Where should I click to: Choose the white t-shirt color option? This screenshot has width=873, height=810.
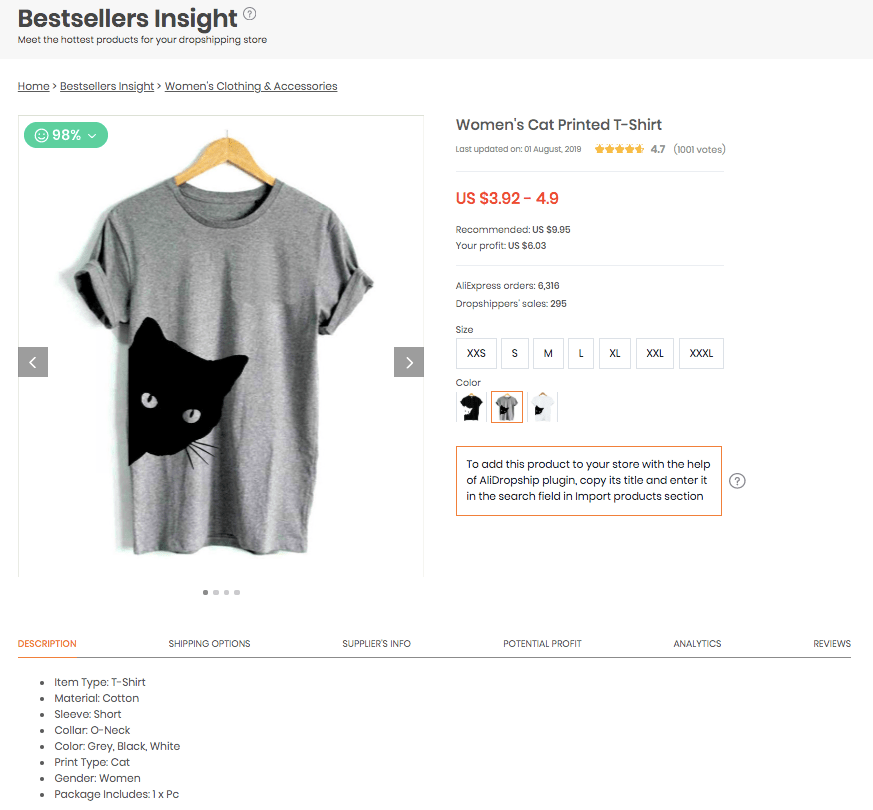pyautogui.click(x=542, y=407)
